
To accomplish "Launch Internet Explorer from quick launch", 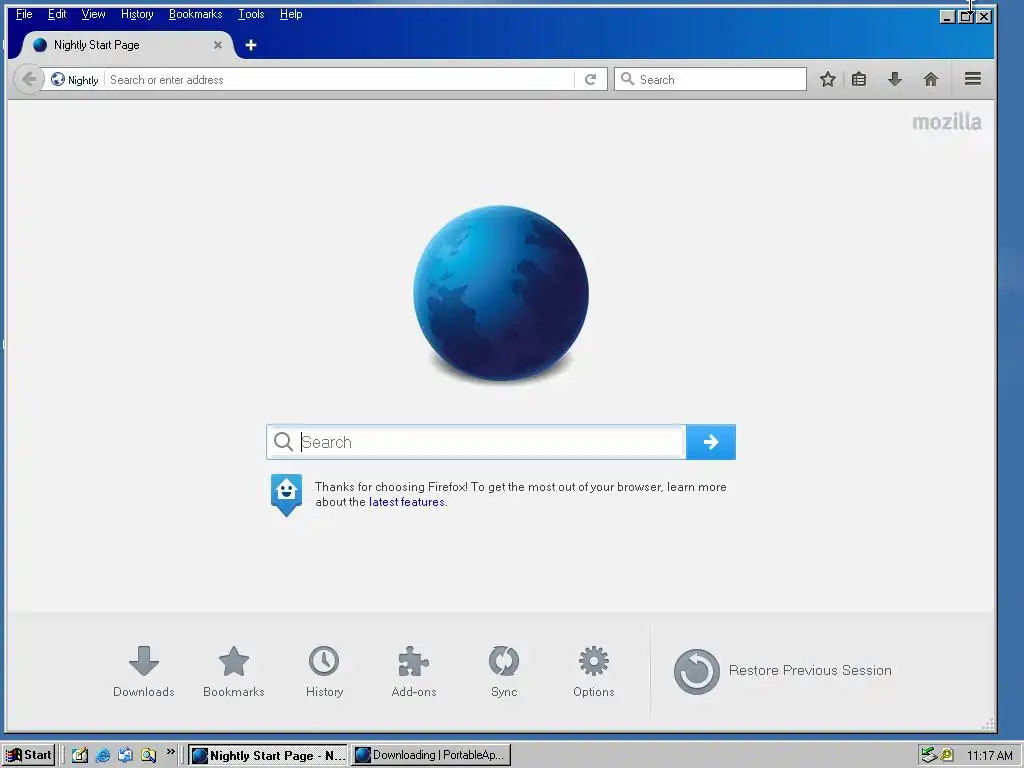I will tap(103, 755).
